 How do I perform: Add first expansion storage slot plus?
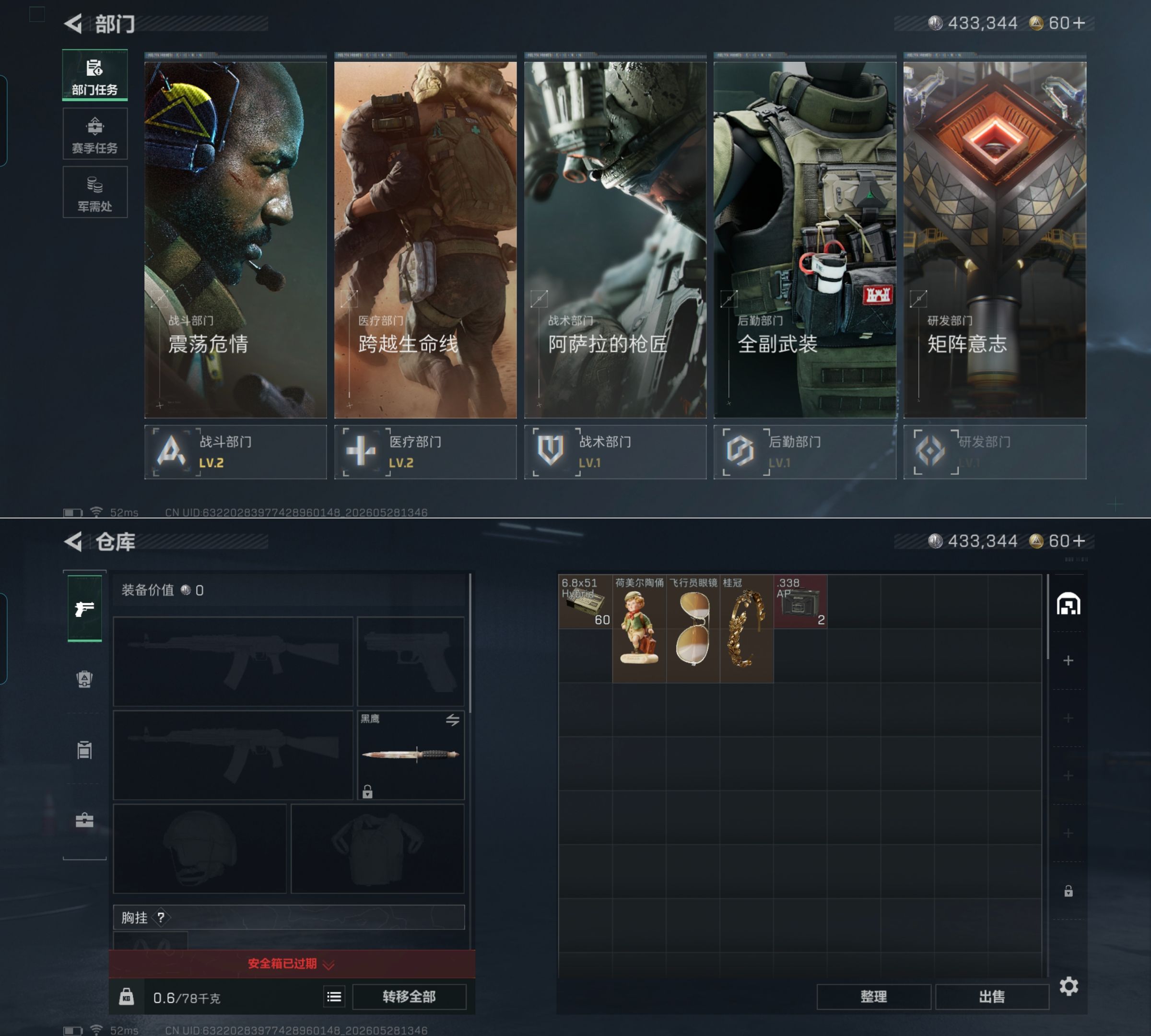pyautogui.click(x=1069, y=661)
